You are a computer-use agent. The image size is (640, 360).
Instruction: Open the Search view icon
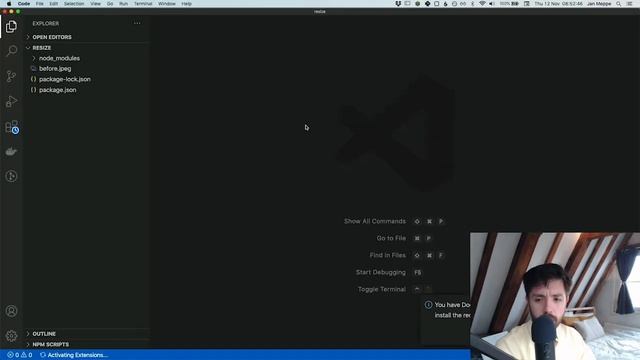[11, 51]
